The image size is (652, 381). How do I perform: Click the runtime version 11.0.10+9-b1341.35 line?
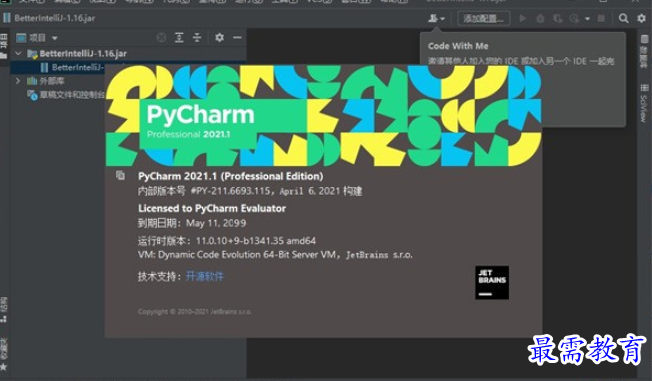click(227, 241)
